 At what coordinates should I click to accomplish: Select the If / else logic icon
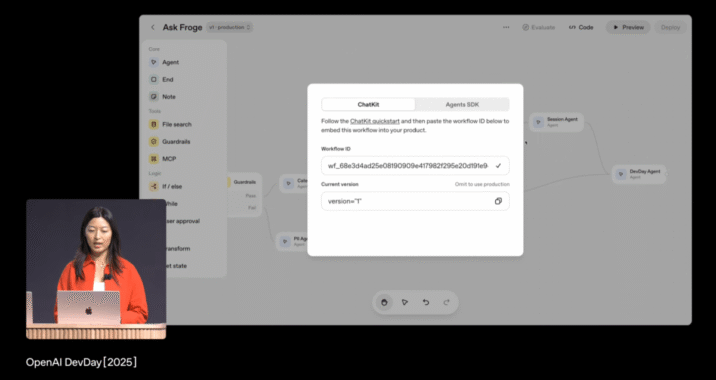[x=154, y=186]
